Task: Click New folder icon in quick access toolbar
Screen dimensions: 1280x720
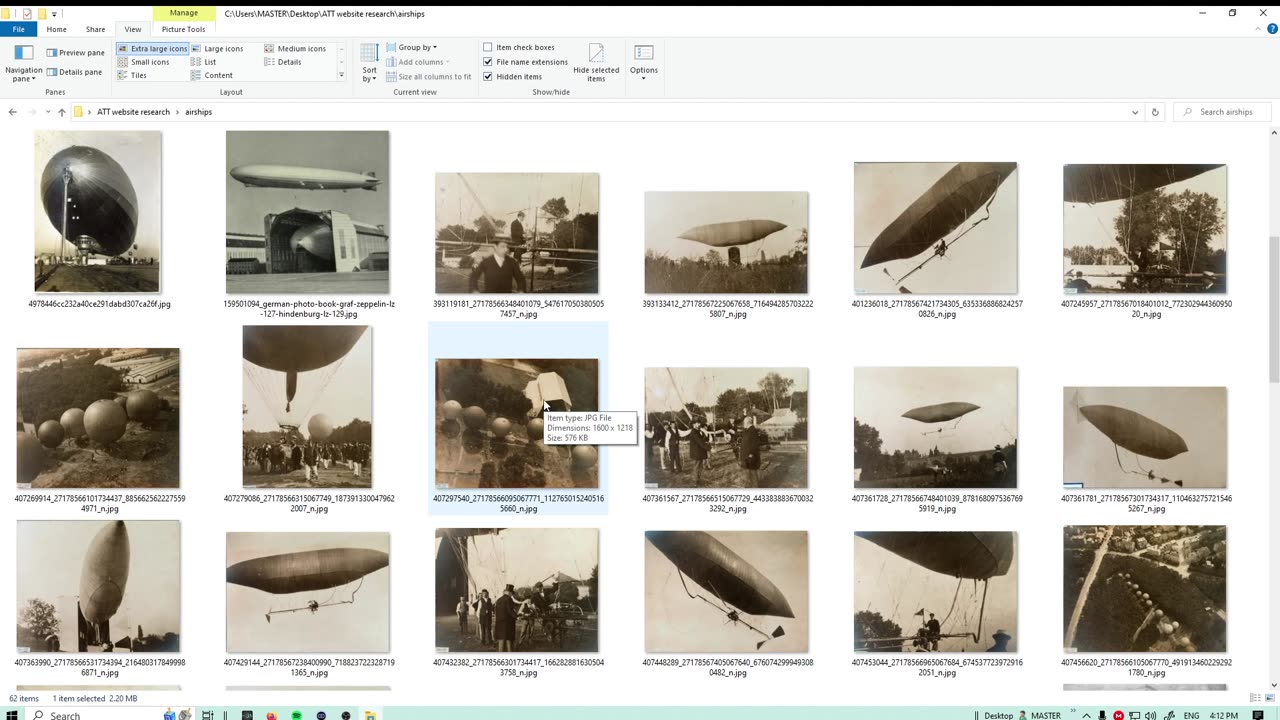Action: coord(41,13)
